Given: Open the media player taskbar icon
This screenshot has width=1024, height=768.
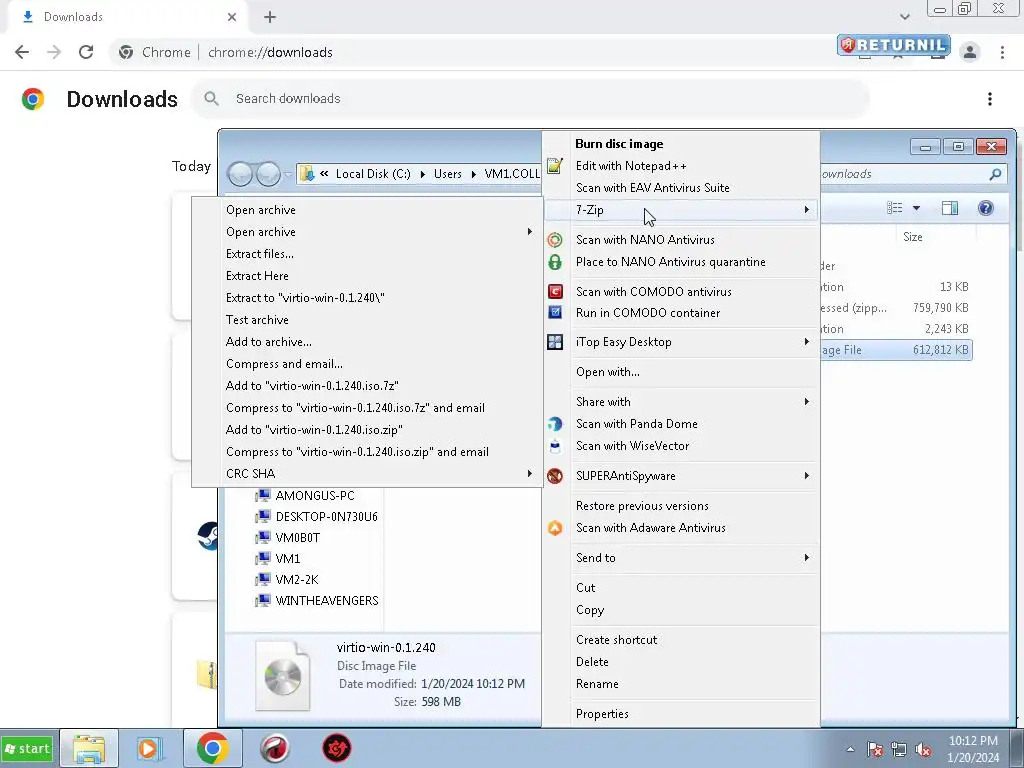Looking at the screenshot, I should tap(150, 748).
